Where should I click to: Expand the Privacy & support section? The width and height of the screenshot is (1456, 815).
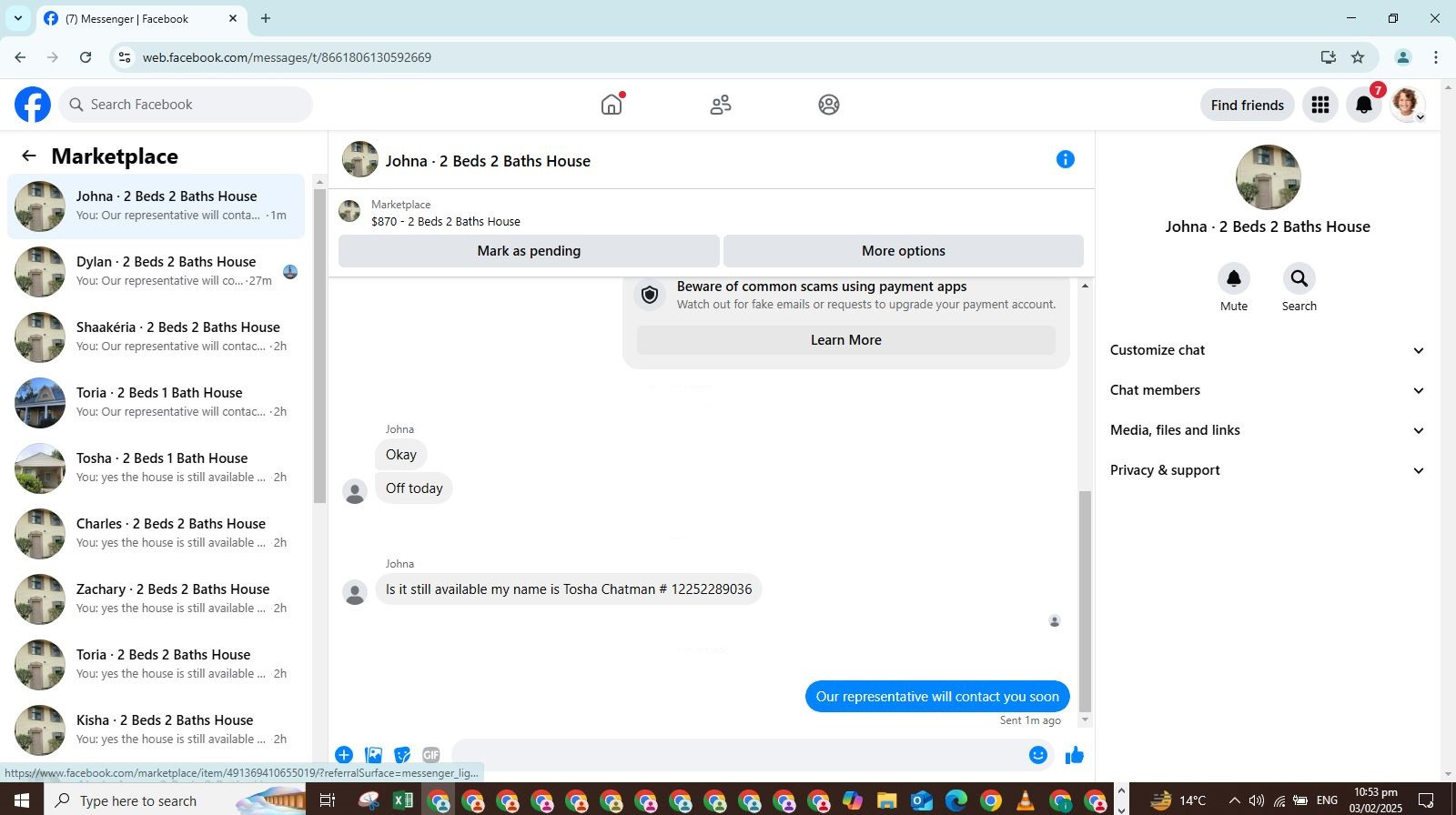[1267, 470]
